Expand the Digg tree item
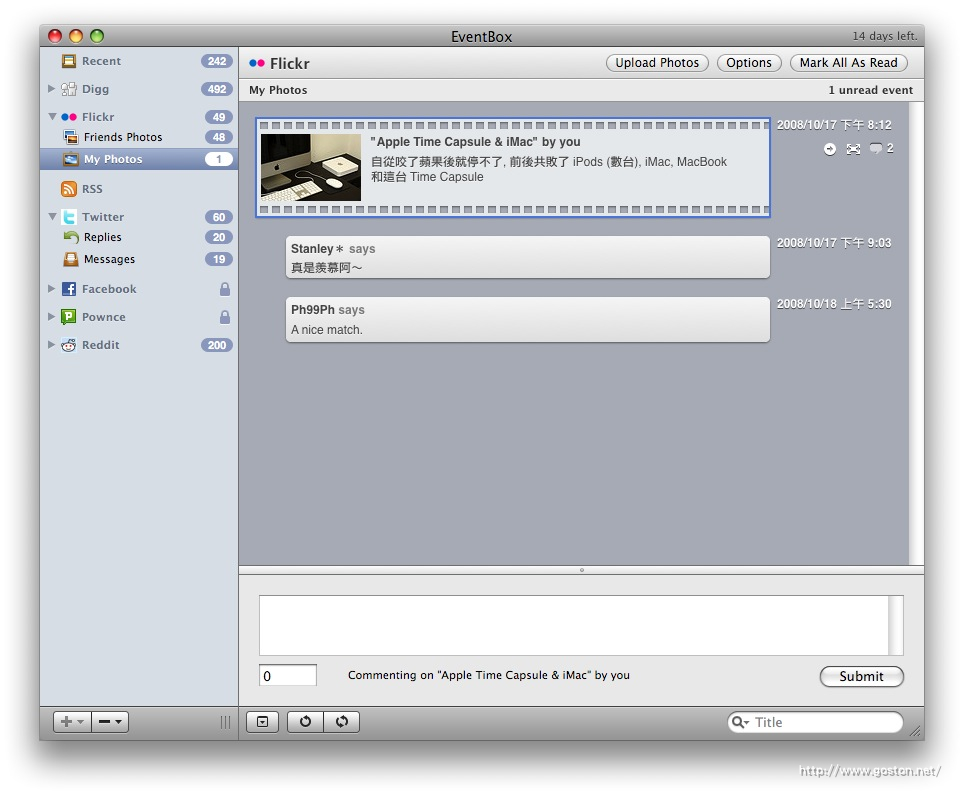The width and height of the screenshot is (964, 795). (52, 89)
